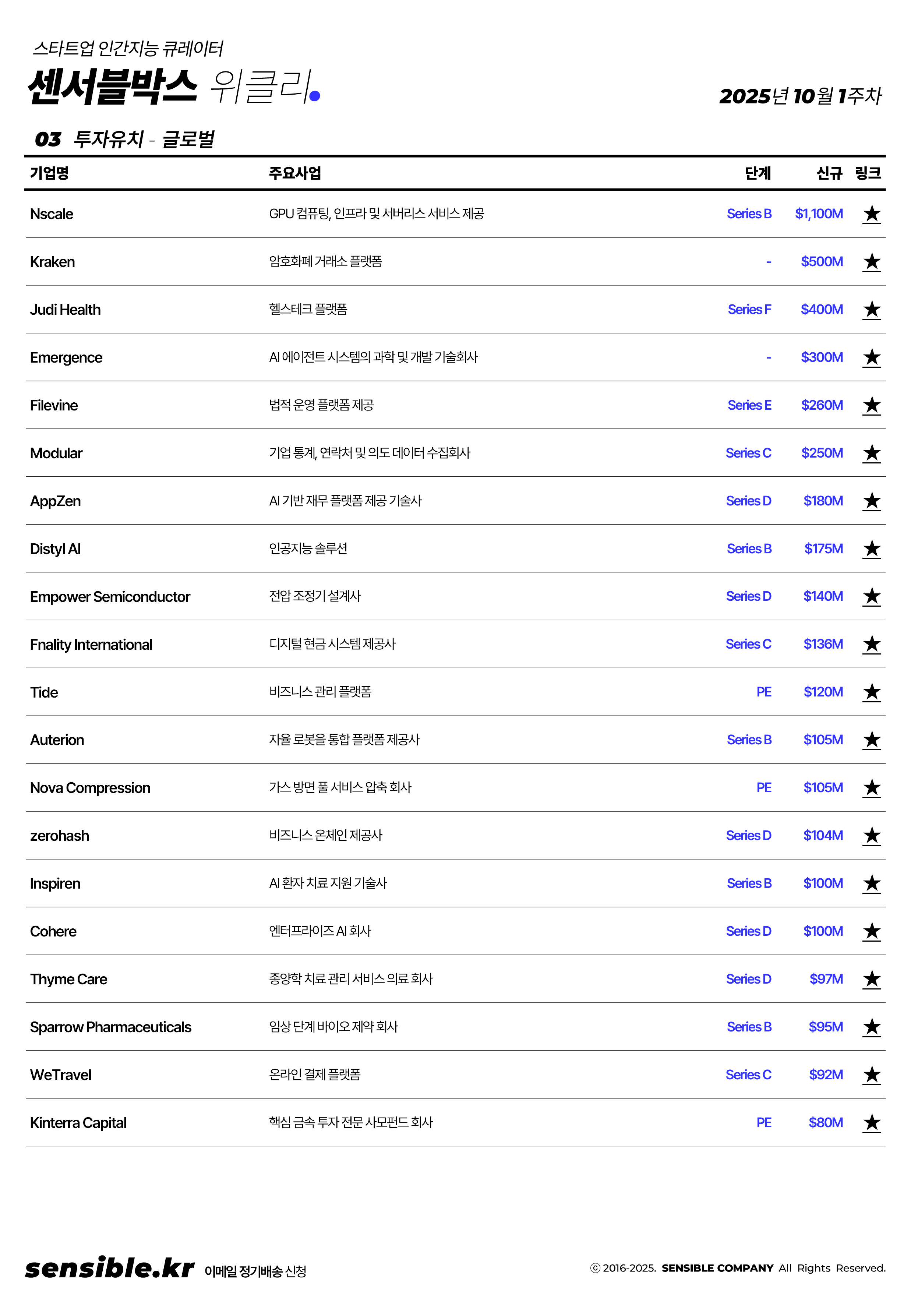This screenshot has width=911, height=1316.
Task: Open the Kinterra Capital star link
Action: tap(871, 1123)
